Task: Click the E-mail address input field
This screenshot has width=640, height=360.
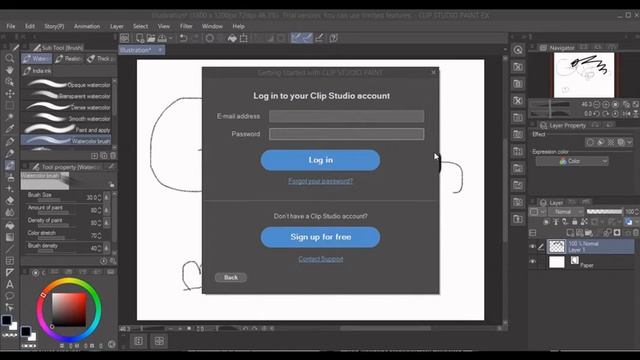Action: [347, 116]
